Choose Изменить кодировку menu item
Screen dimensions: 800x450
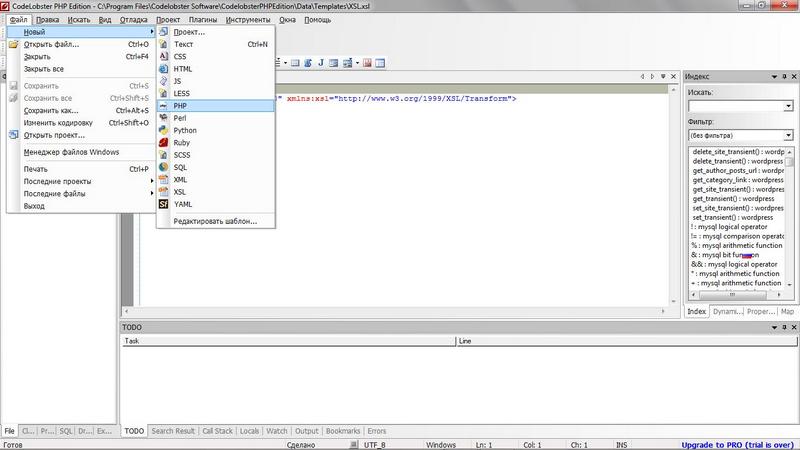click(x=81, y=123)
